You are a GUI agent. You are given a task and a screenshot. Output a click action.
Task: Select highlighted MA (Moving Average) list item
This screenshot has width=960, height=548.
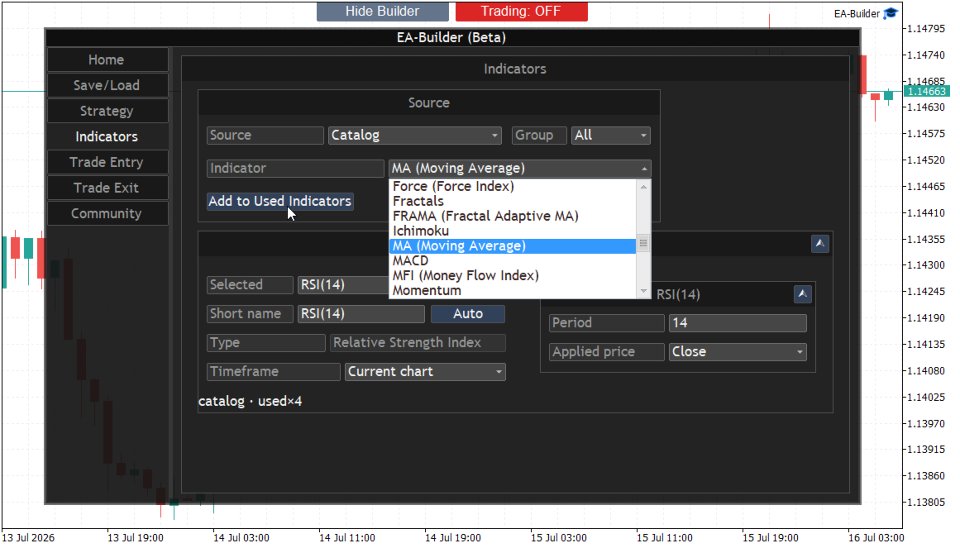pos(513,246)
